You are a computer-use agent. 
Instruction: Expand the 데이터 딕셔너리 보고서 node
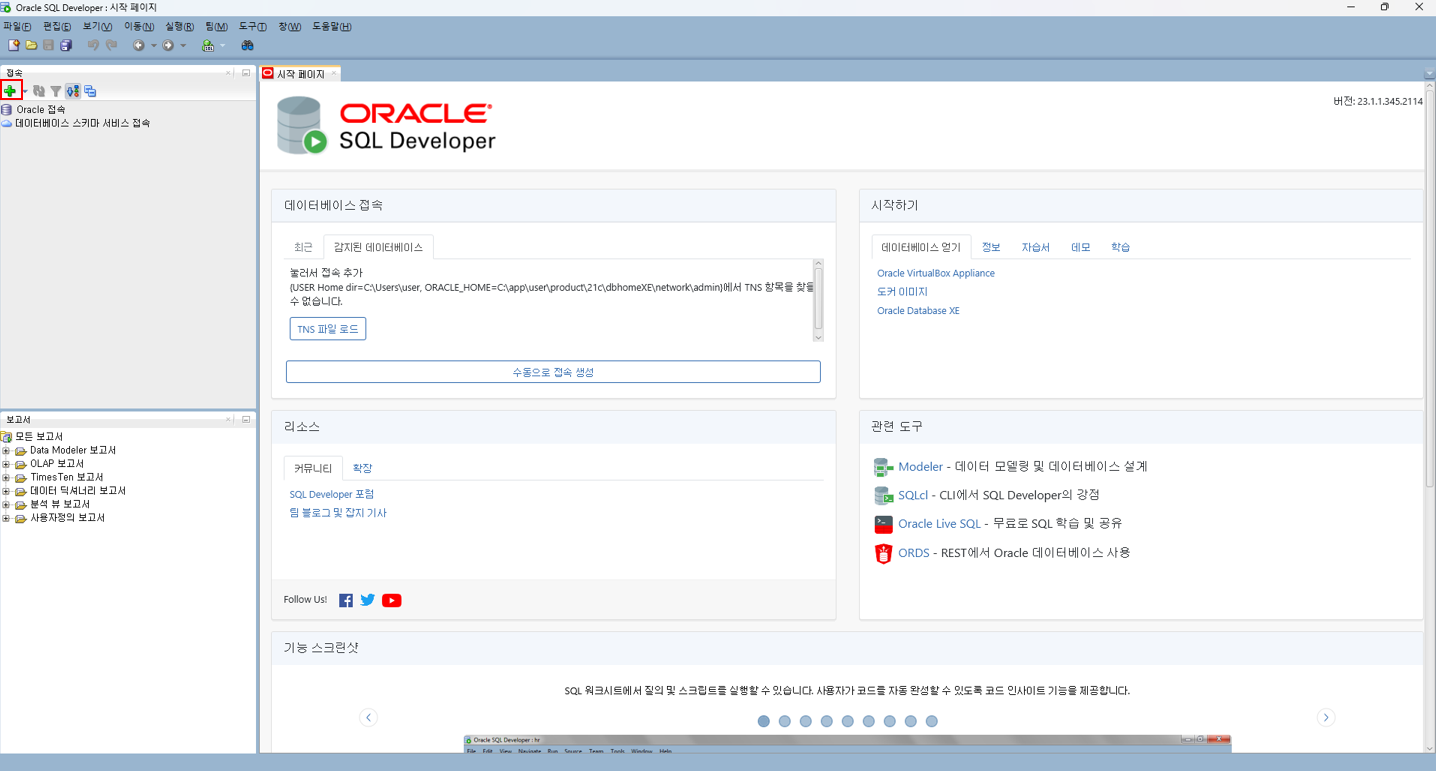6,491
